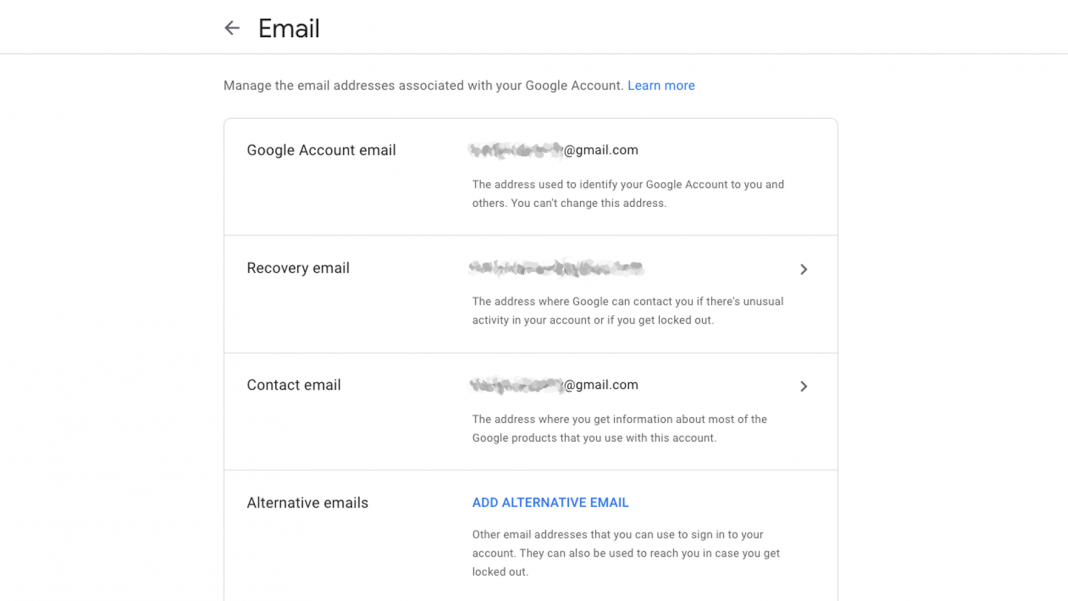The image size is (1068, 601).
Task: Select the right-facing arrow beside Recovery email
Action: point(804,269)
